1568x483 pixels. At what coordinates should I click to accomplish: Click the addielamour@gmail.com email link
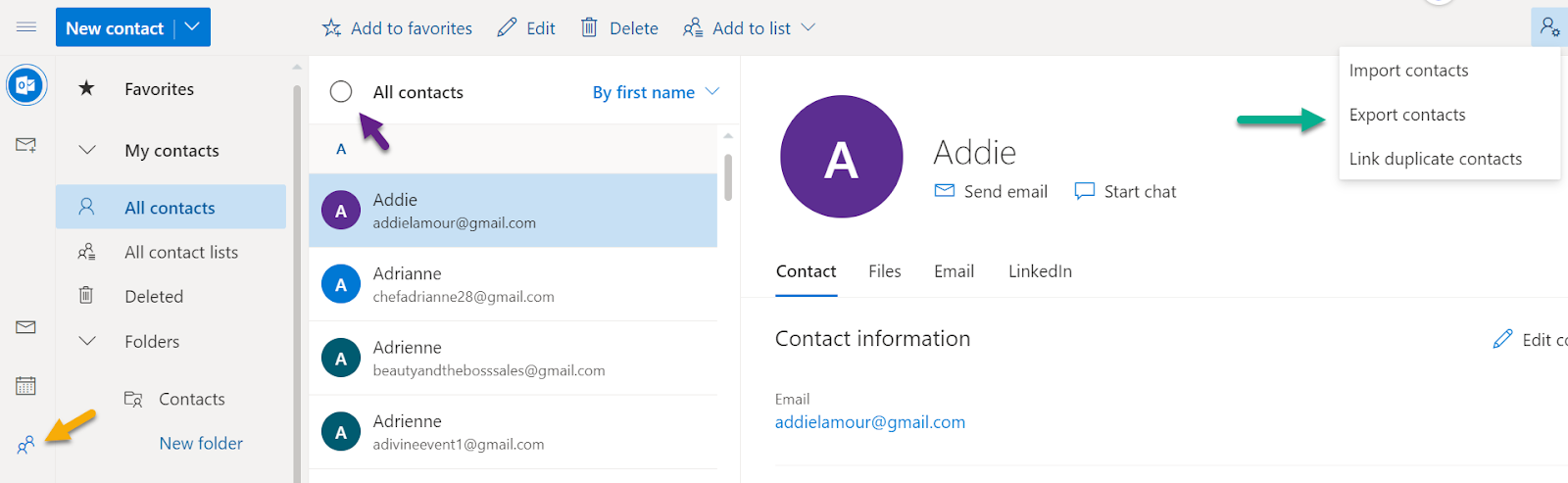click(870, 422)
